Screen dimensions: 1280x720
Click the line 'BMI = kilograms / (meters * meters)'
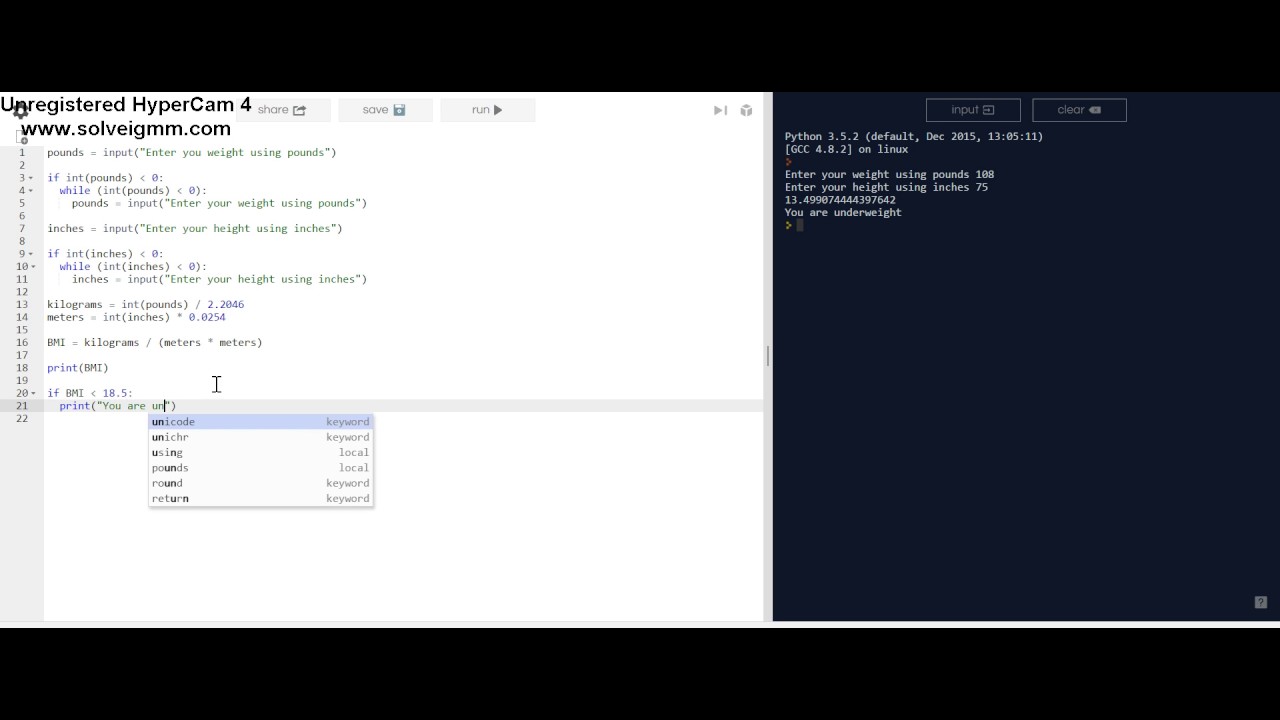coord(154,342)
